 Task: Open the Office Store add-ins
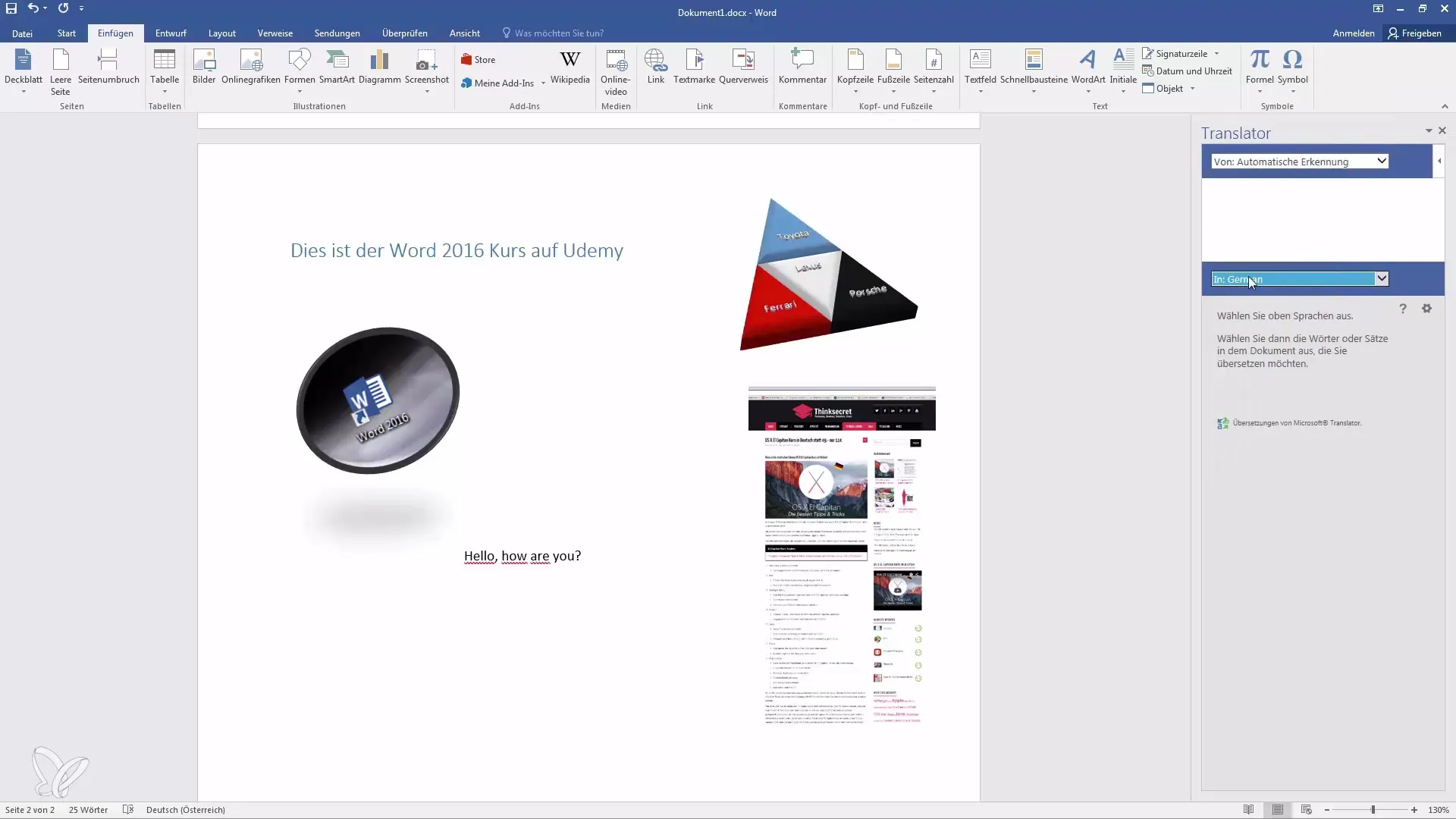(x=479, y=60)
